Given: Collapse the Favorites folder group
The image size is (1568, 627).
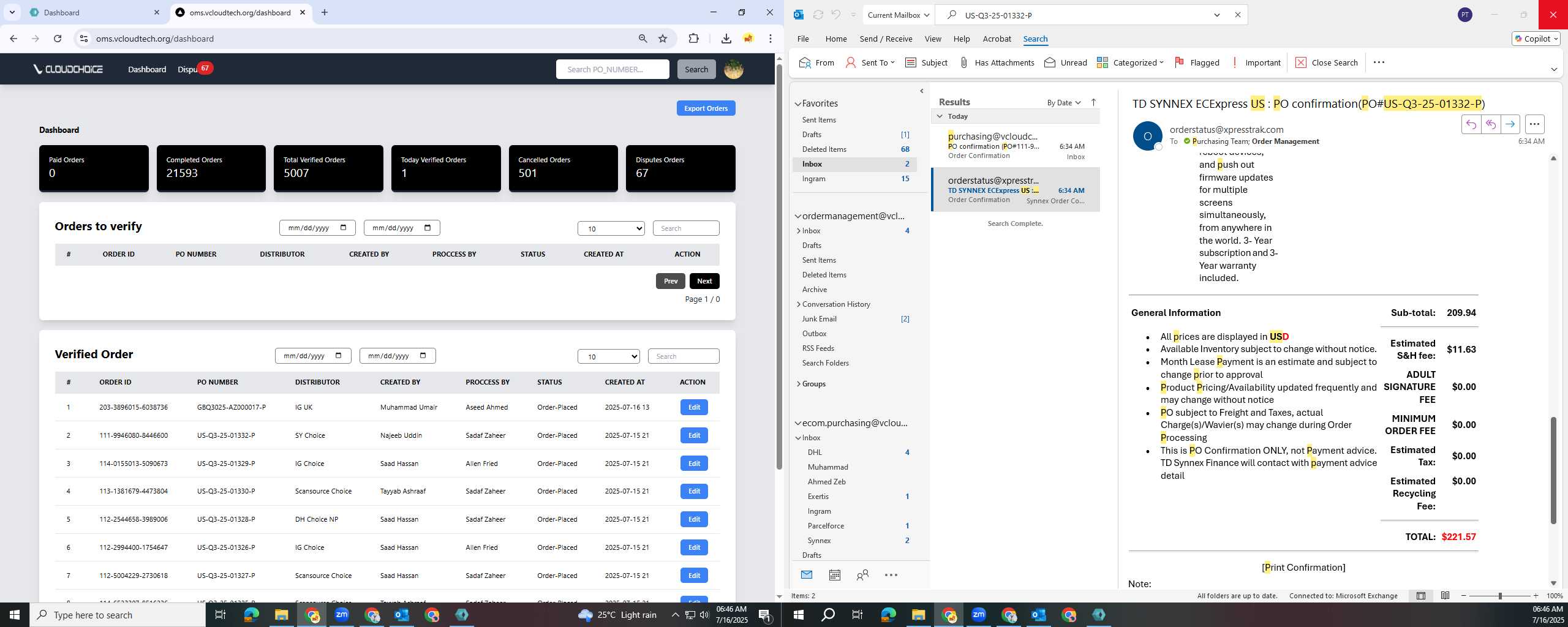Looking at the screenshot, I should 798,104.
